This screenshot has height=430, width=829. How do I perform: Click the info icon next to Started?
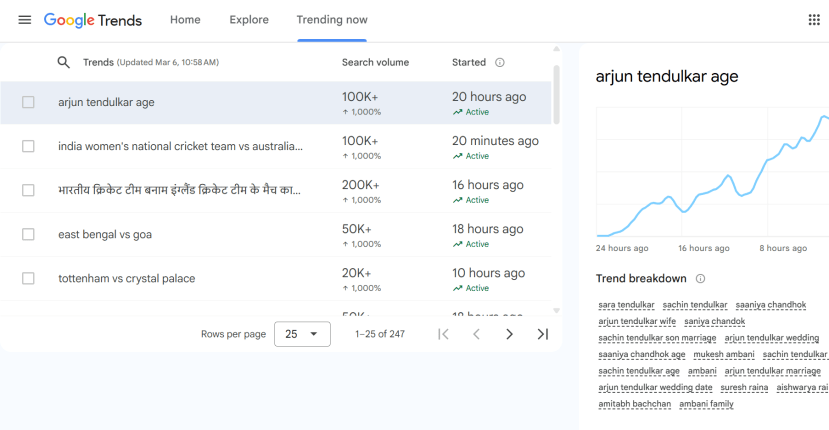pos(500,62)
